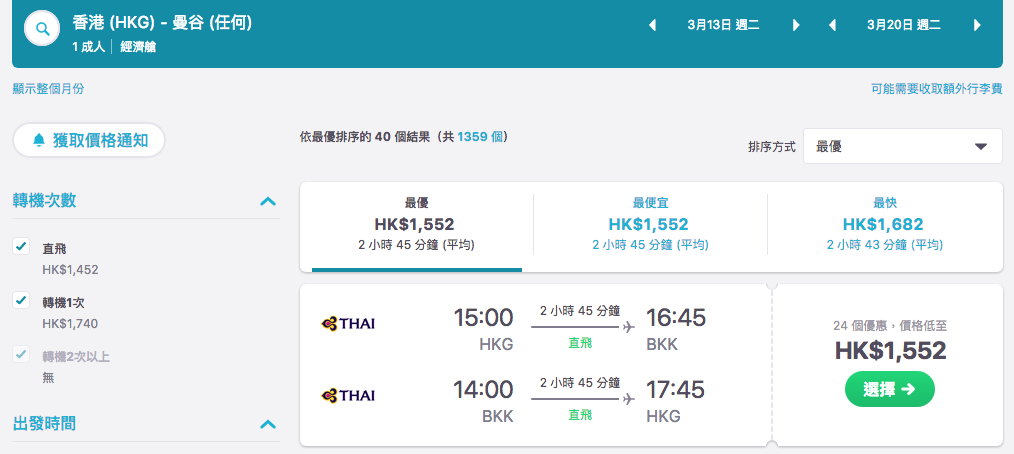Click the THAI airline logo on return flight
1014x454 pixels.
point(348,395)
